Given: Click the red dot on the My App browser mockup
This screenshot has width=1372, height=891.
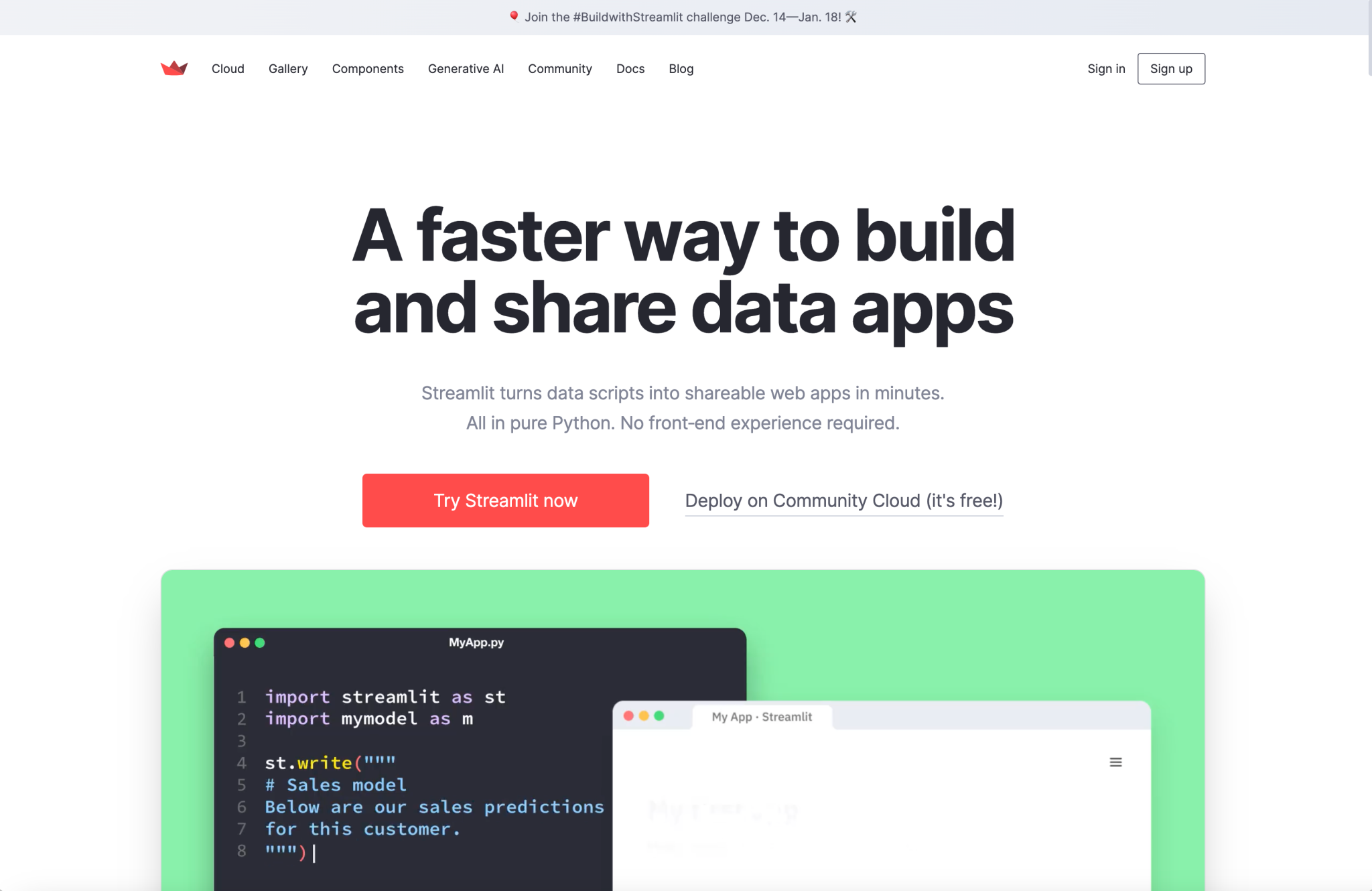Looking at the screenshot, I should [628, 715].
